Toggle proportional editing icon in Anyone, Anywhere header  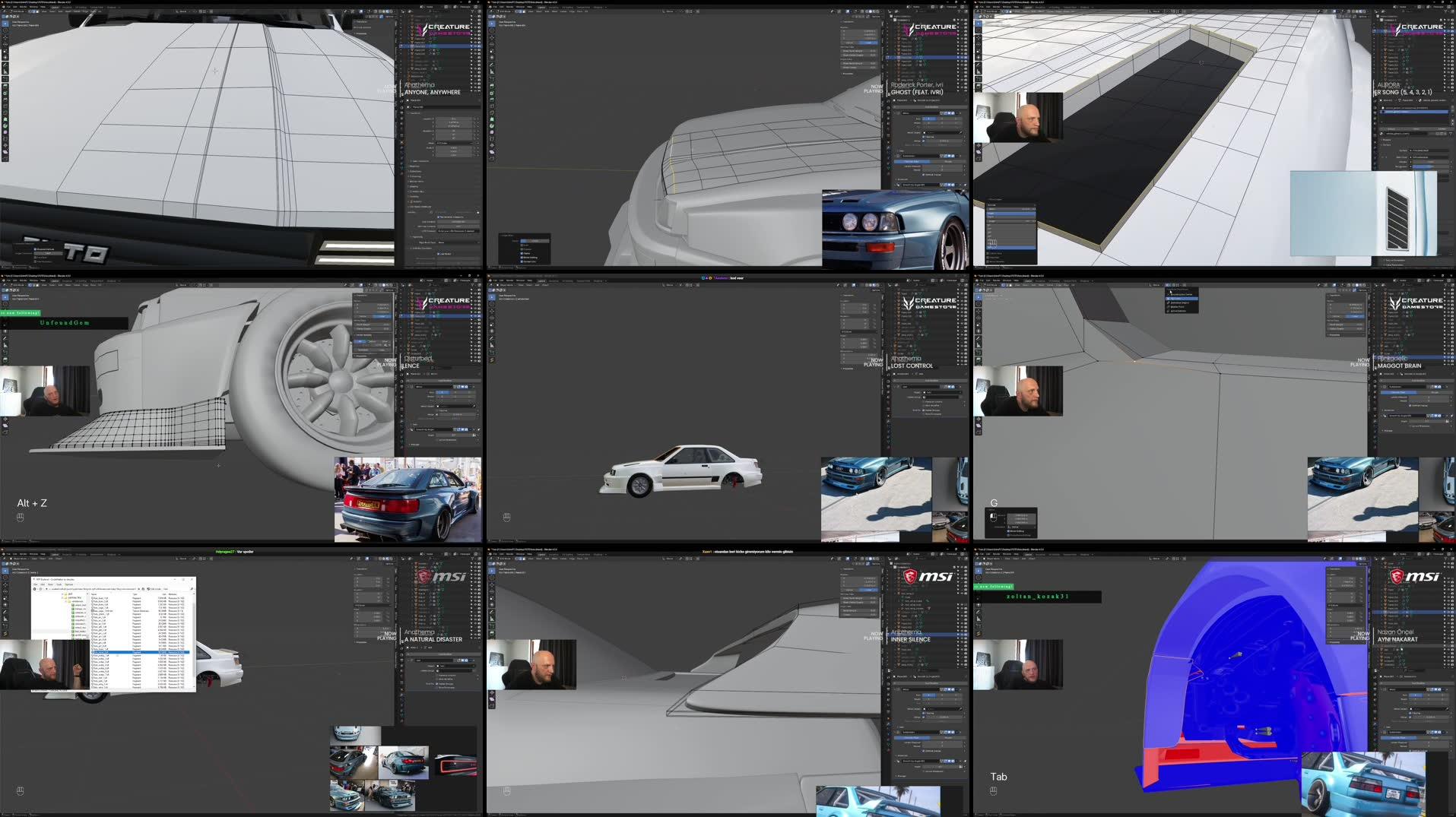[x=211, y=11]
